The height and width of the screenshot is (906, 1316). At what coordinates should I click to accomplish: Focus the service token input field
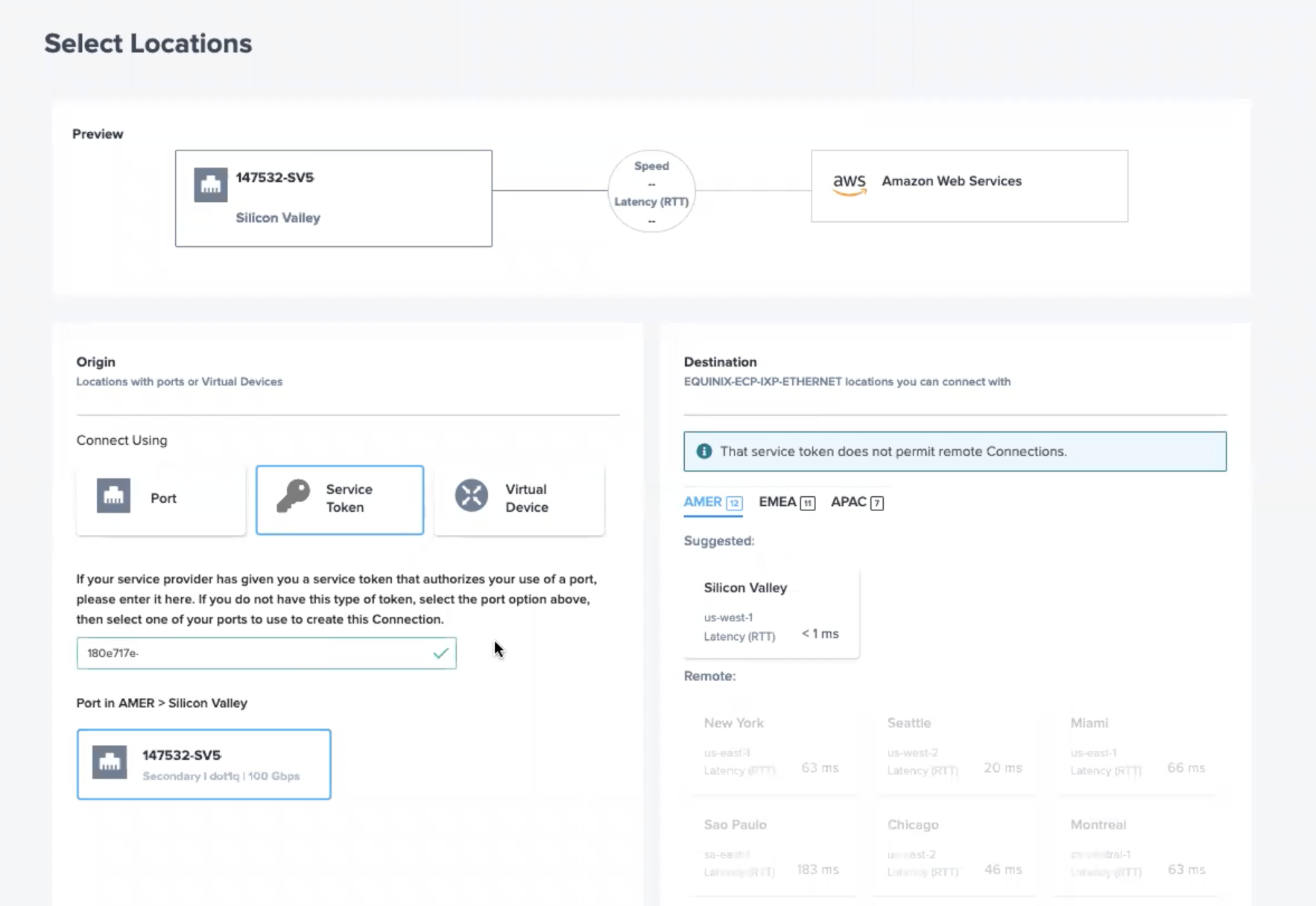(x=266, y=653)
